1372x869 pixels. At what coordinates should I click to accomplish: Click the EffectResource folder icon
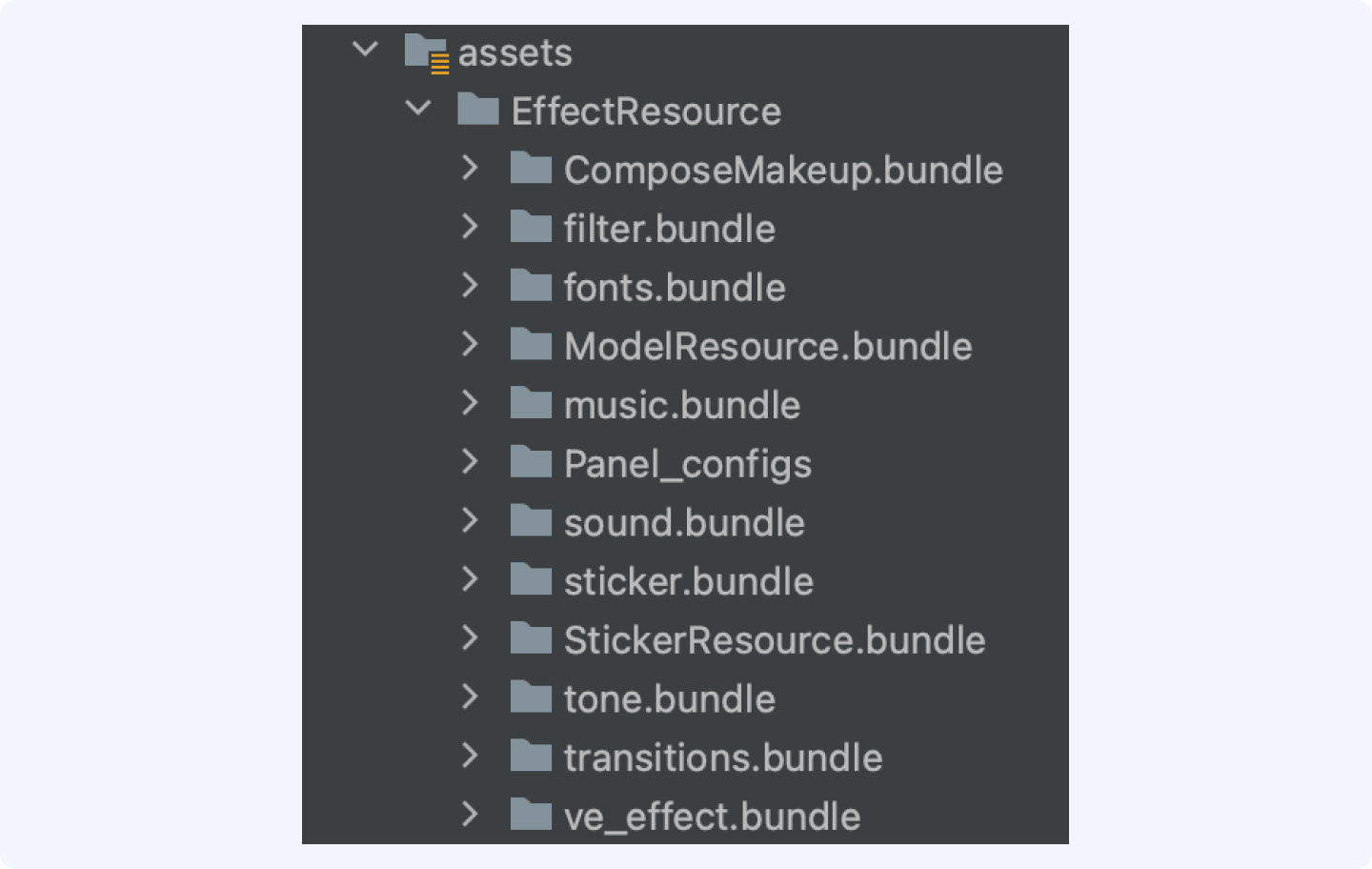[x=477, y=110]
